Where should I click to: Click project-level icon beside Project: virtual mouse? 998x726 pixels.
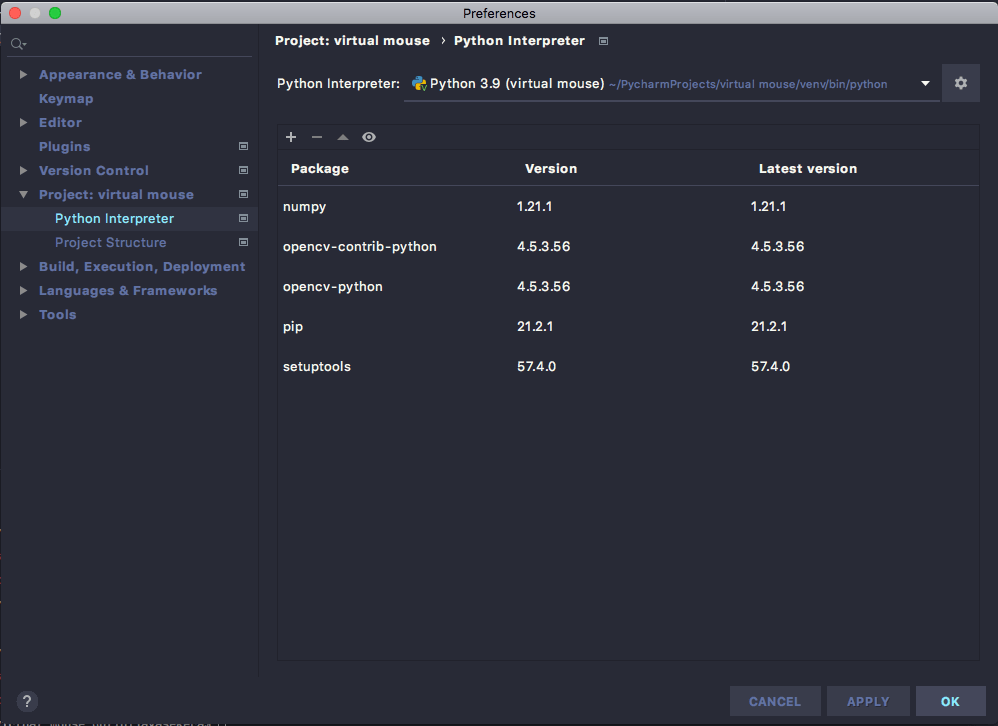coord(243,194)
